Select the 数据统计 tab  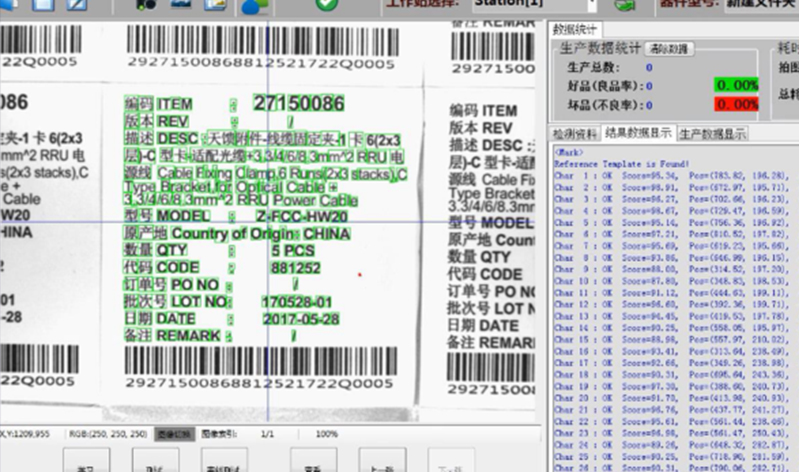tap(575, 30)
